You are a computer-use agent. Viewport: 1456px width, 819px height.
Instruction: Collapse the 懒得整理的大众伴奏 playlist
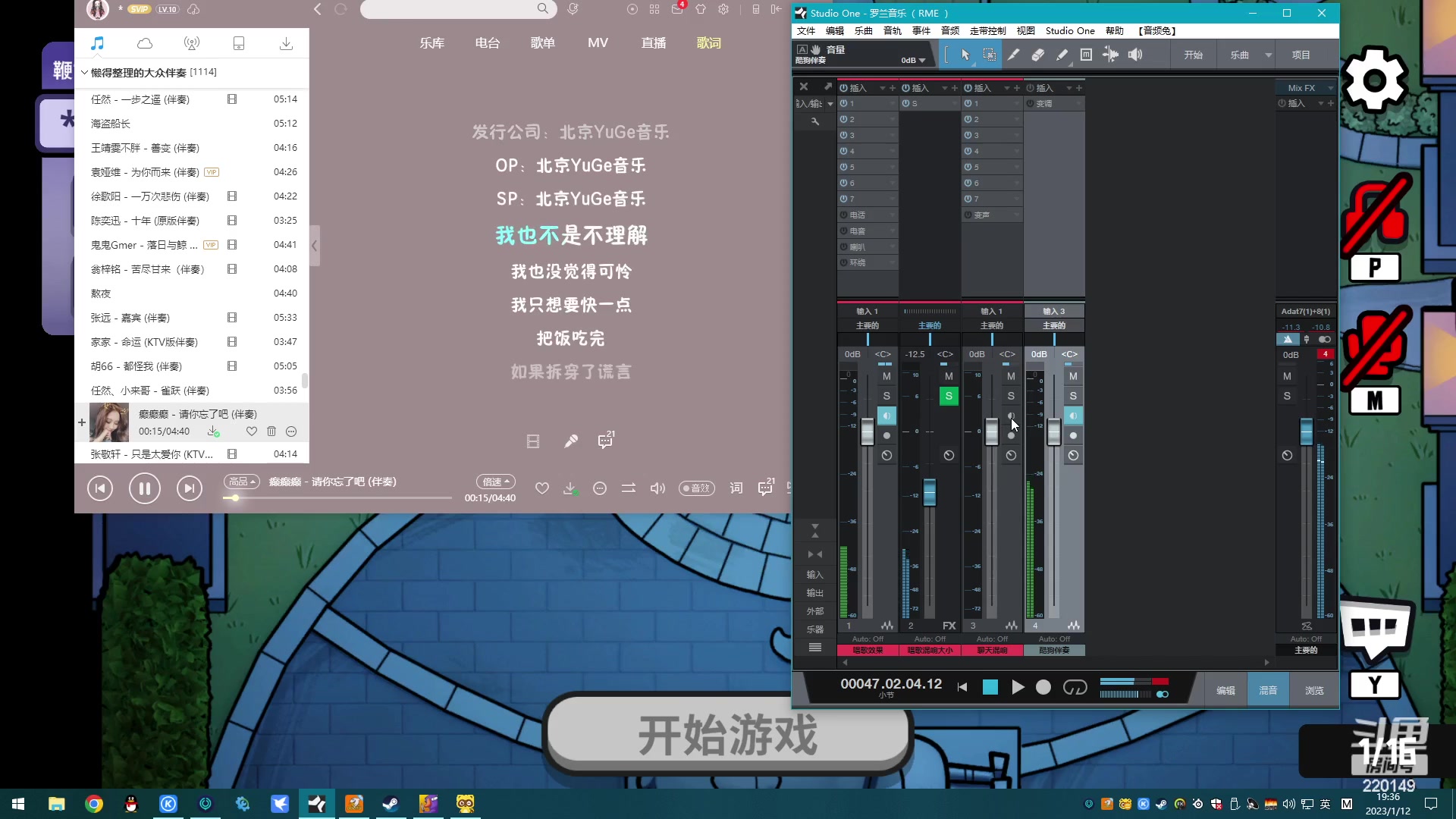coord(84,72)
